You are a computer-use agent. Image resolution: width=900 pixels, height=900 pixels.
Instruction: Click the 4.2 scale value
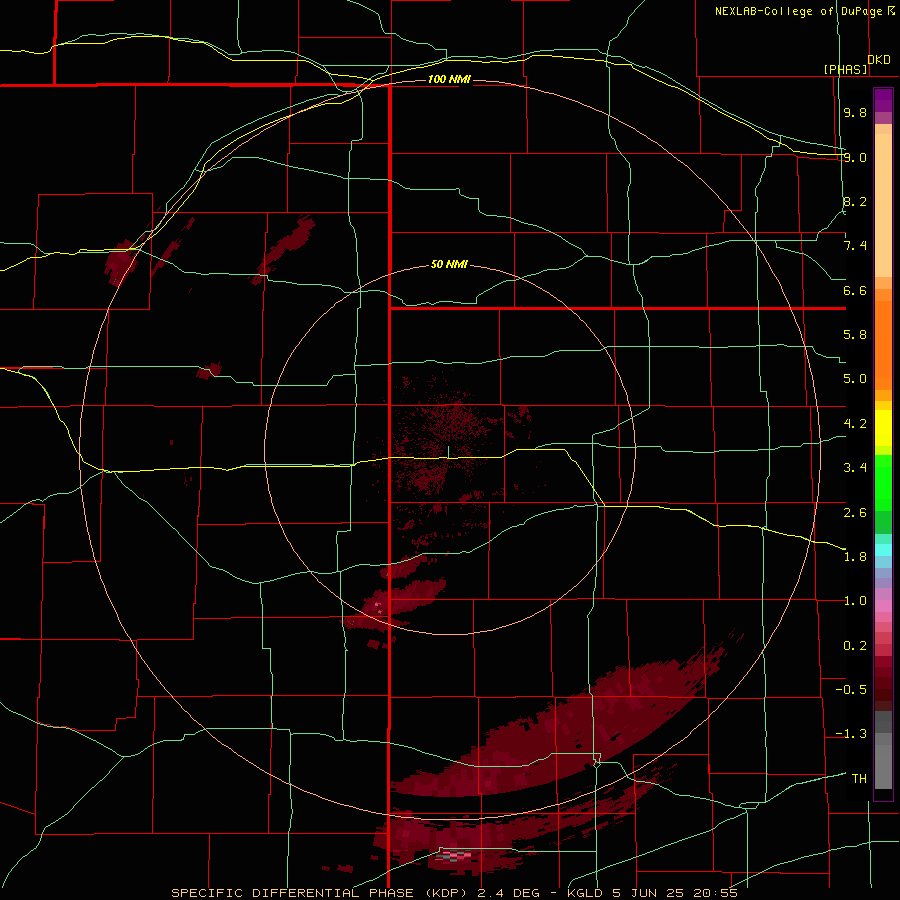855,424
